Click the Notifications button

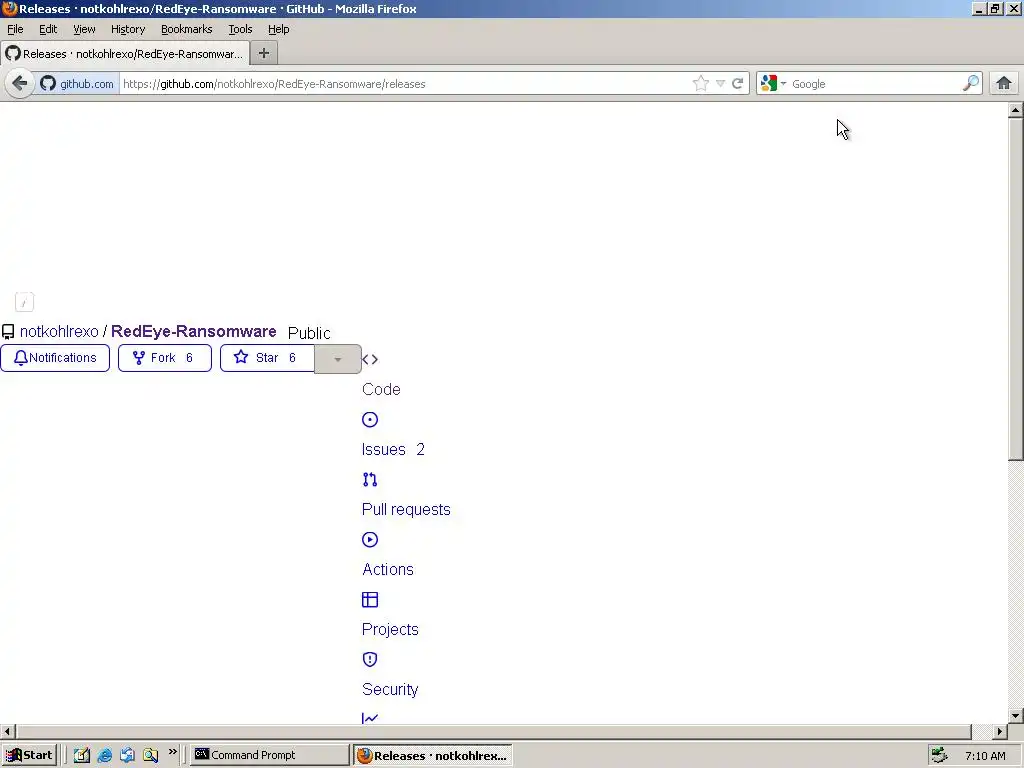click(x=55, y=358)
